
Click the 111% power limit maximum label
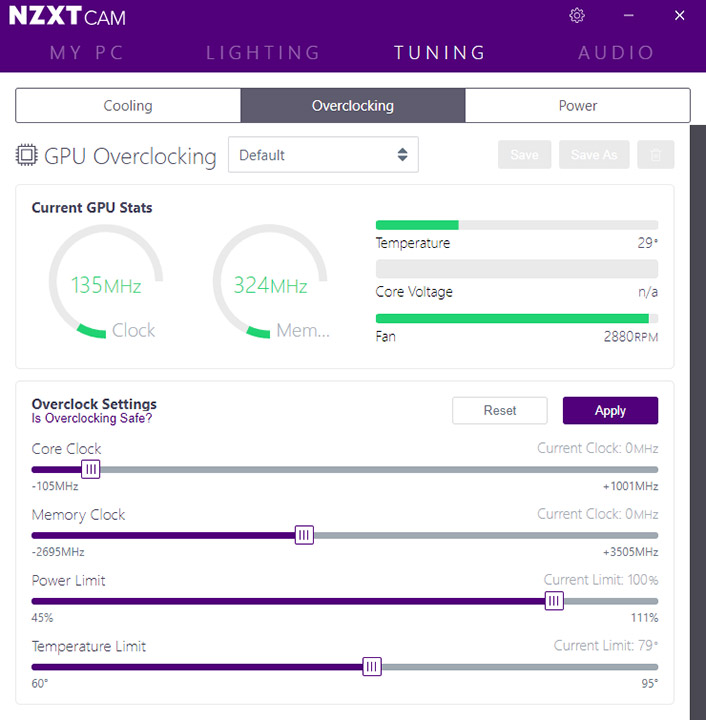pyautogui.click(x=644, y=618)
